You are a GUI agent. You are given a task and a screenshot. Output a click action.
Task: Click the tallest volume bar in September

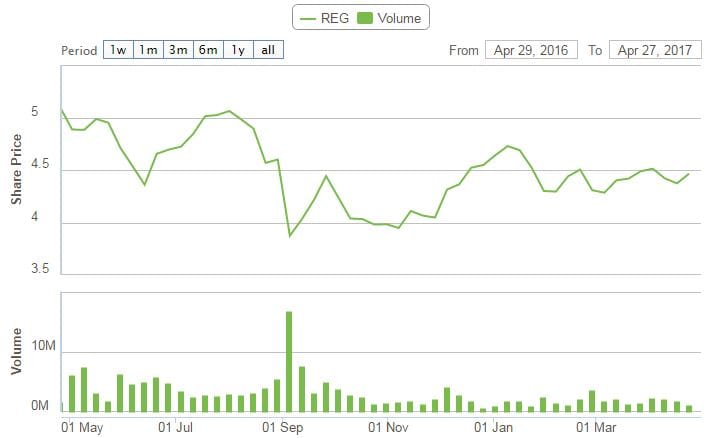(x=289, y=362)
